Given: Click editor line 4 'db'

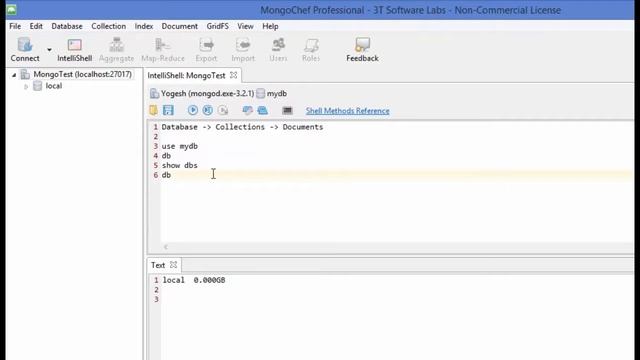Looking at the screenshot, I should tap(167, 156).
